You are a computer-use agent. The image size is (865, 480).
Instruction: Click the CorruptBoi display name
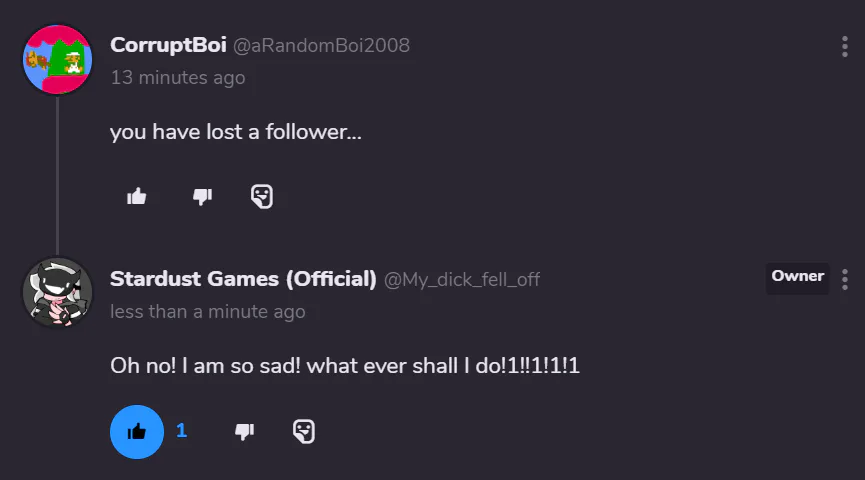point(168,46)
